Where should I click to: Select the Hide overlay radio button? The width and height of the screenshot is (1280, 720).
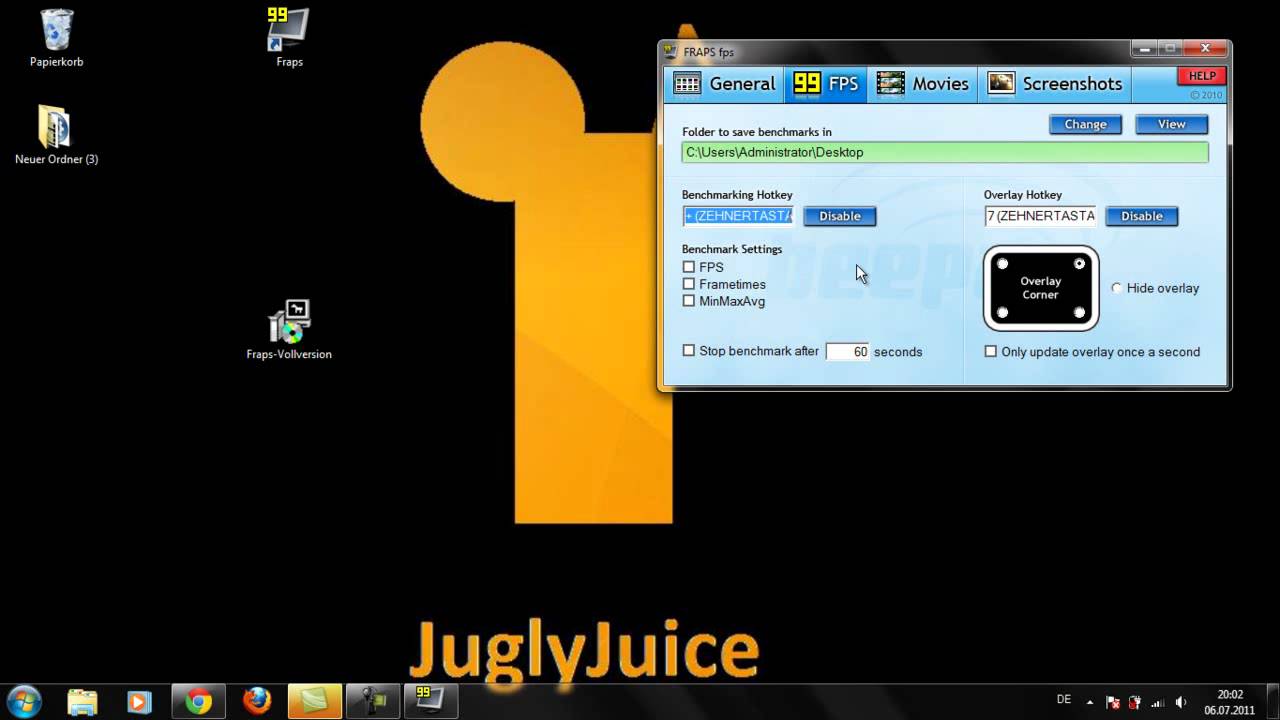[x=1117, y=288]
